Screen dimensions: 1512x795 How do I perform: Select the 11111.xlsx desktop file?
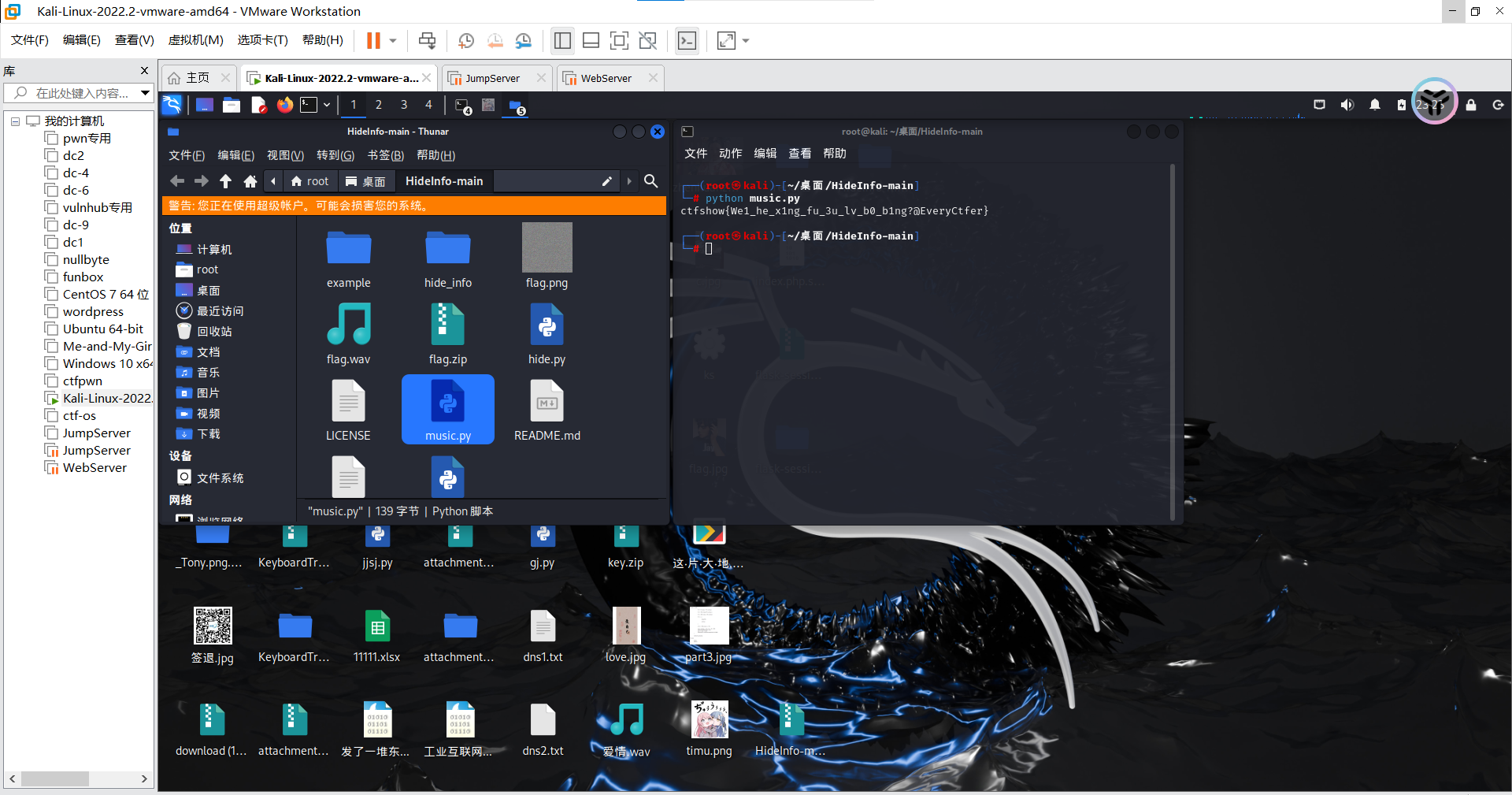point(377,635)
